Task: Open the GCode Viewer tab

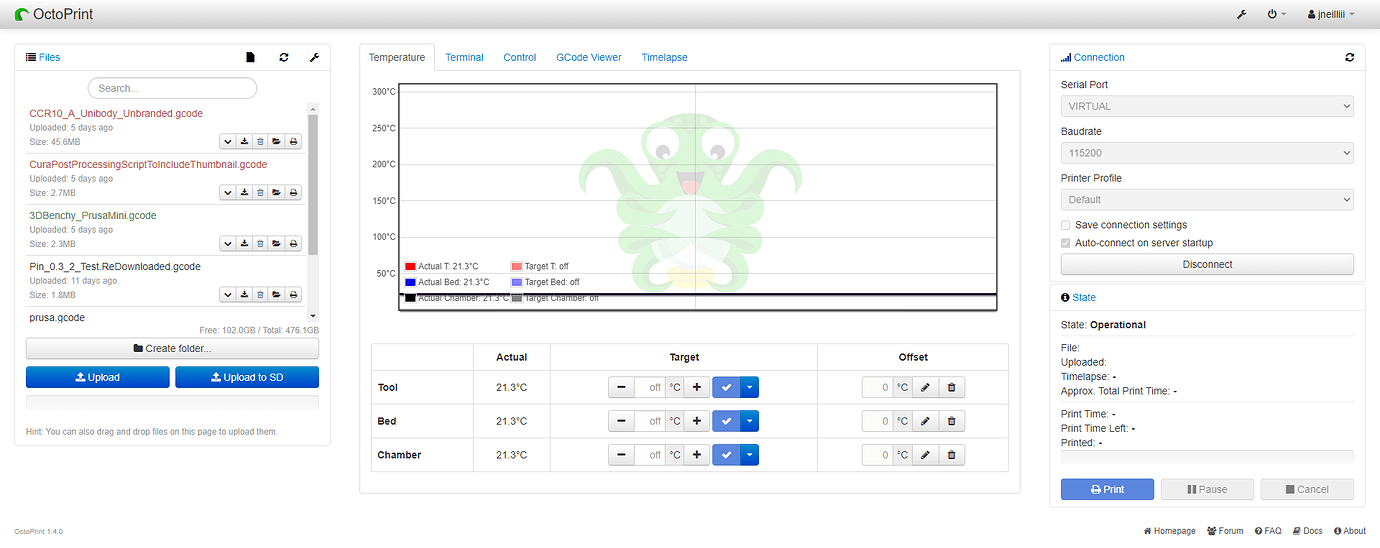Action: click(x=588, y=58)
